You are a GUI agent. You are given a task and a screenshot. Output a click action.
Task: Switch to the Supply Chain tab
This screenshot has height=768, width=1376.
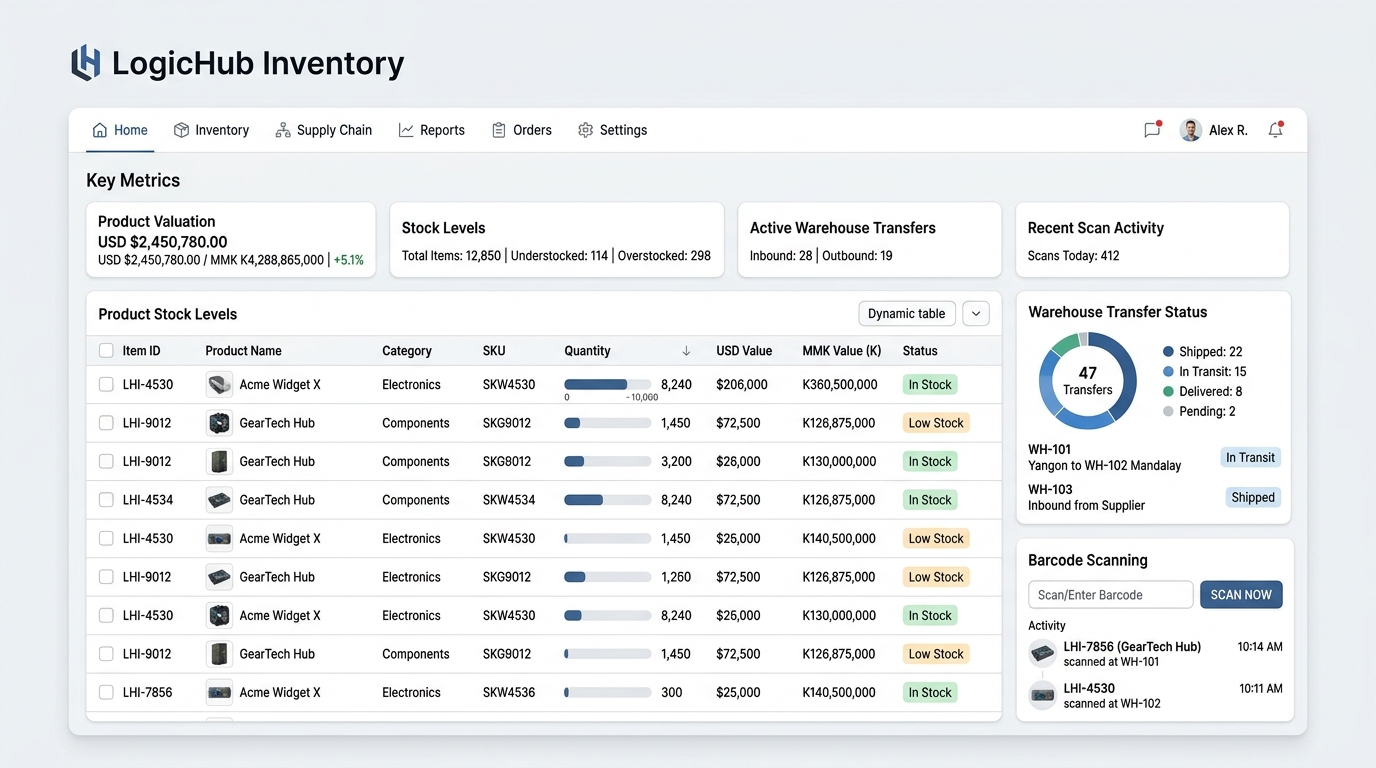pos(323,130)
